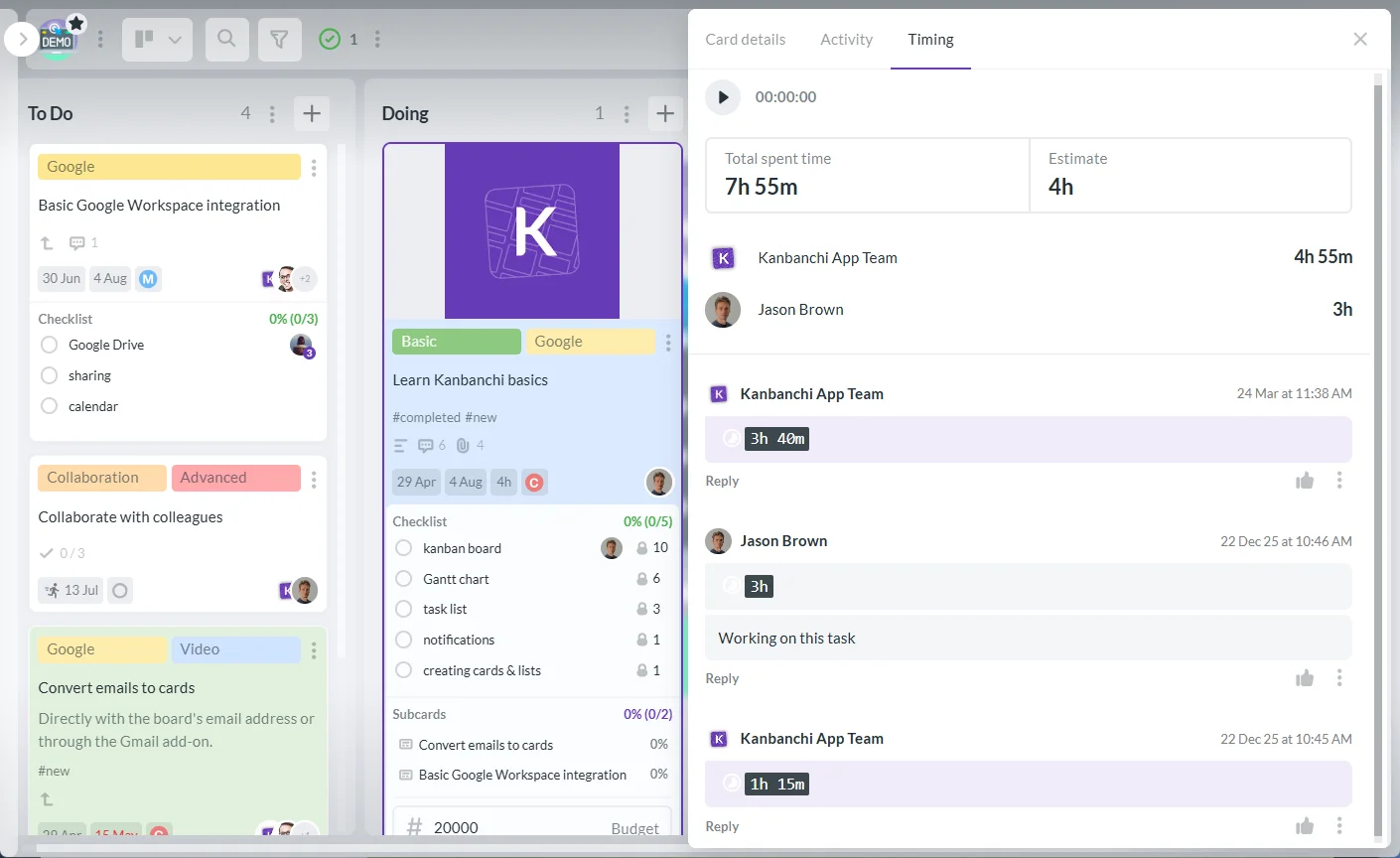Click Jason Brown's avatar in time summary
1400x858 pixels.
[x=723, y=310]
